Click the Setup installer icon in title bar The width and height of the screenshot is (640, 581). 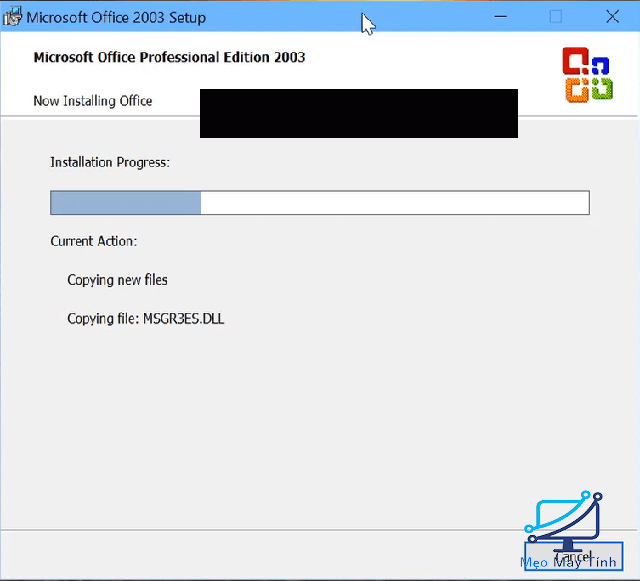click(x=12, y=16)
